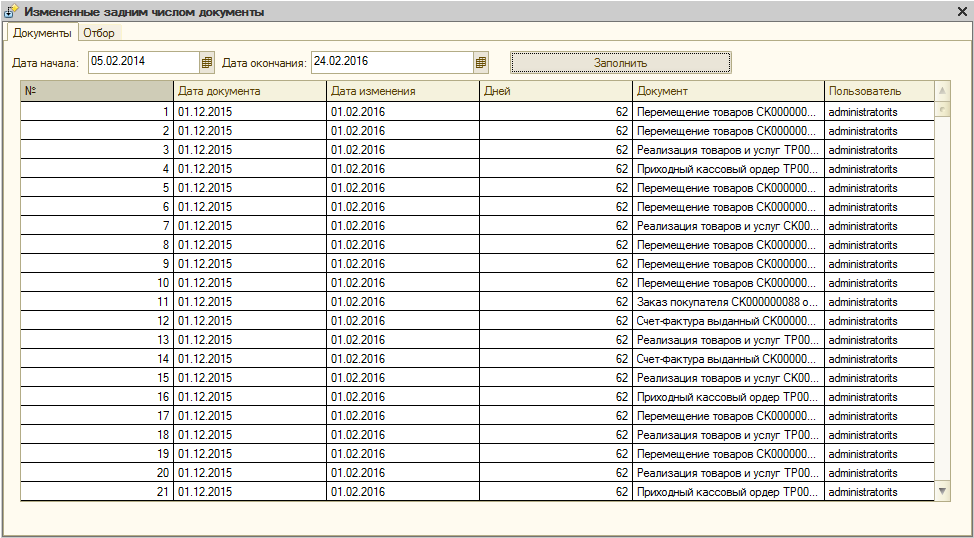Click the table scroll up arrow
The width and height of the screenshot is (974, 538).
pos(942,91)
